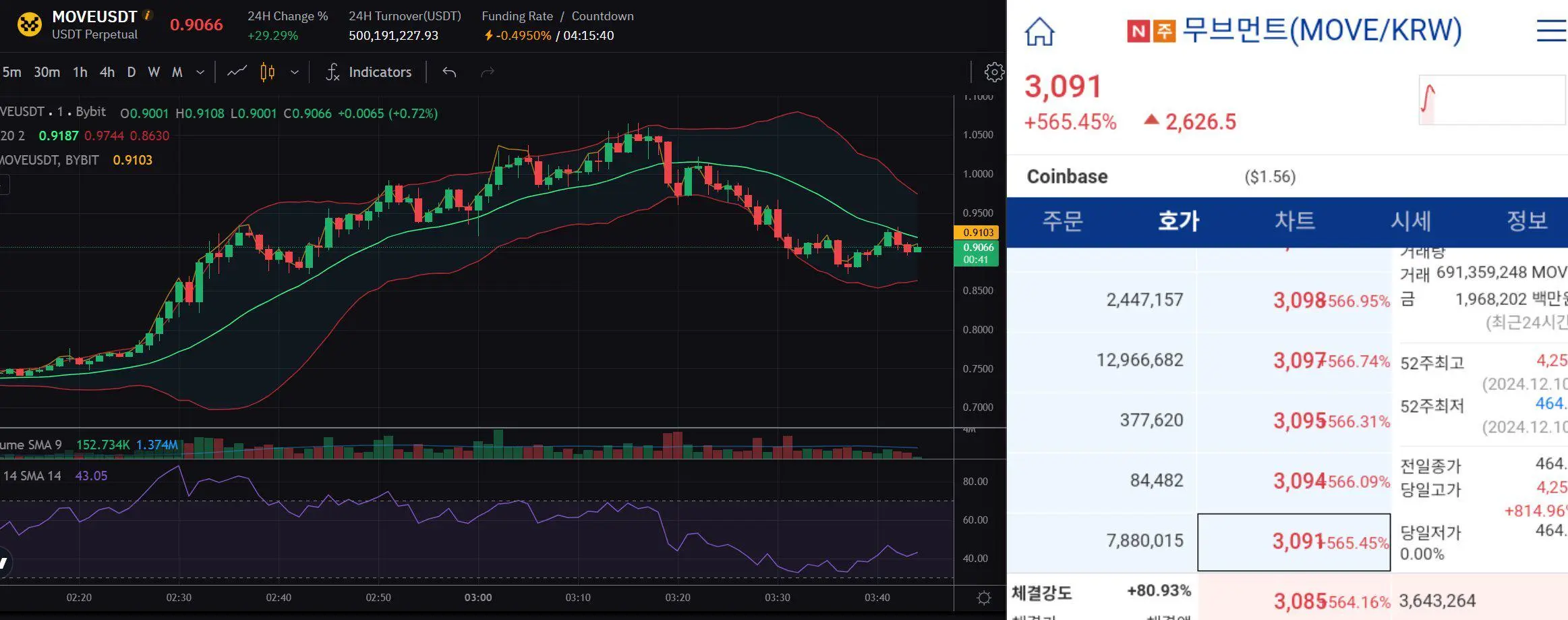The width and height of the screenshot is (1568, 620).
Task: Click the 24H Change +29.29% value
Action: point(272,36)
